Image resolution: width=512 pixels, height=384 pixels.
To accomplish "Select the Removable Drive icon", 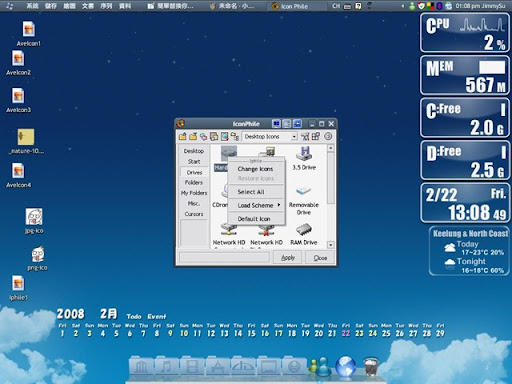I will tap(304, 200).
